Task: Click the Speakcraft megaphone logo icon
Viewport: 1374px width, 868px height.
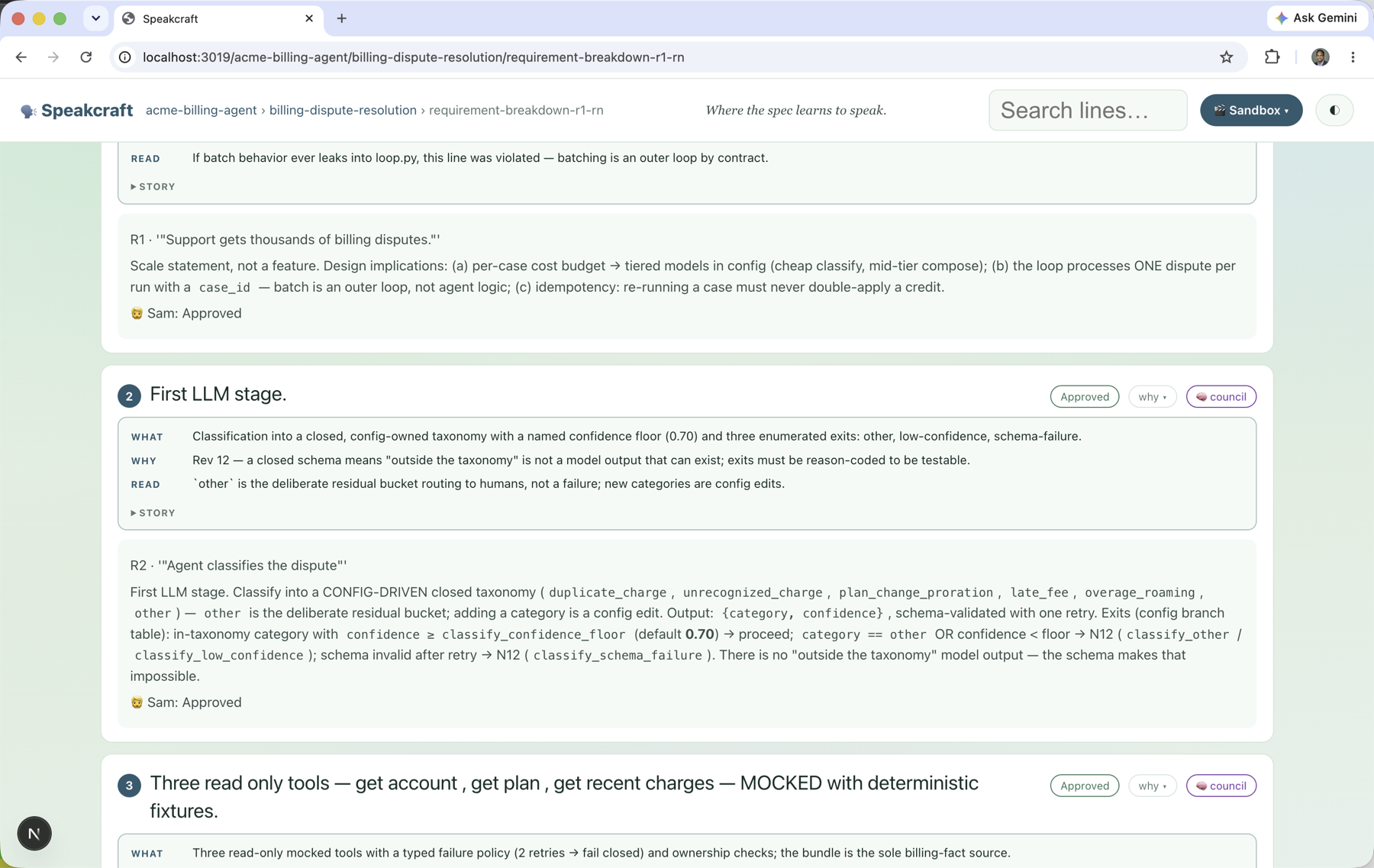Action: pyautogui.click(x=28, y=111)
